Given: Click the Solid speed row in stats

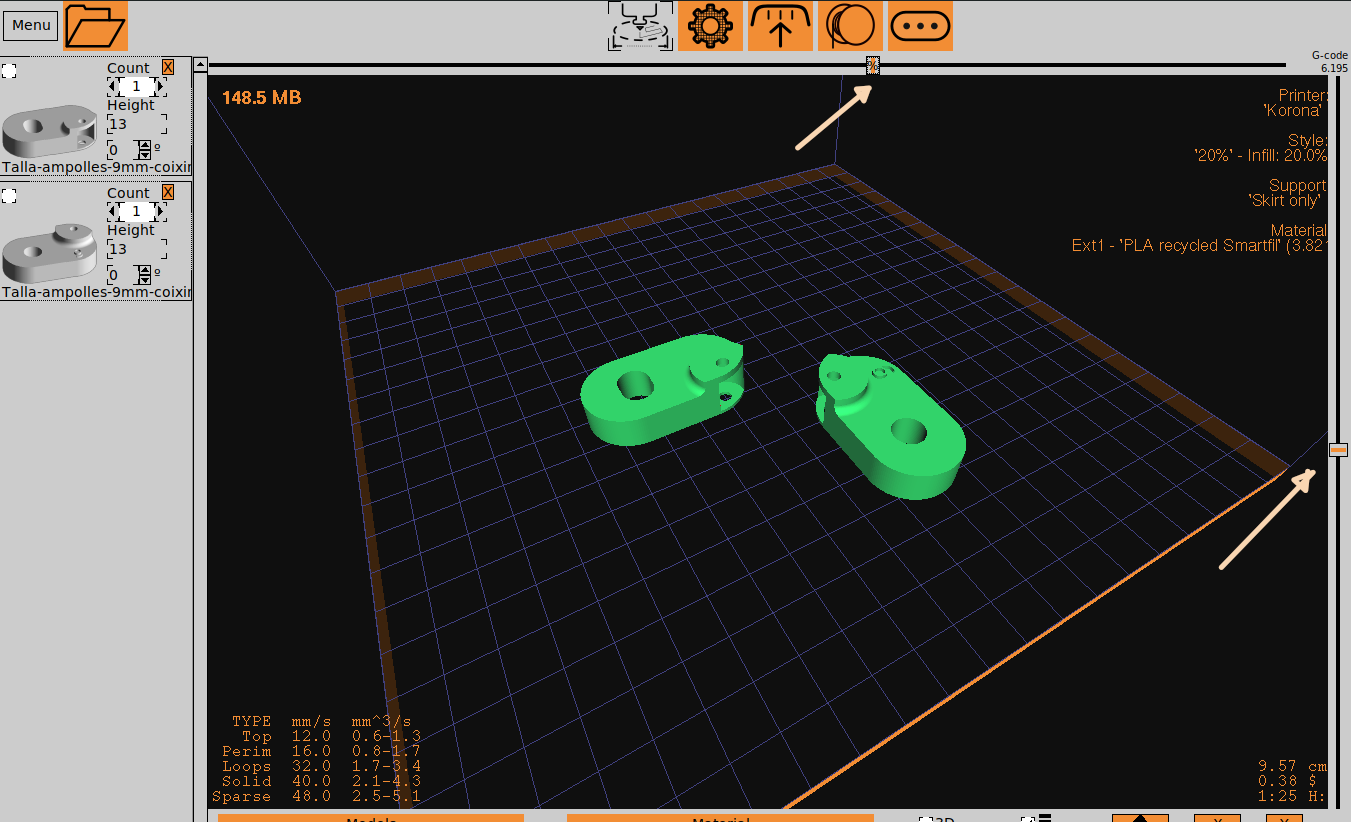Looking at the screenshot, I should click(321, 782).
